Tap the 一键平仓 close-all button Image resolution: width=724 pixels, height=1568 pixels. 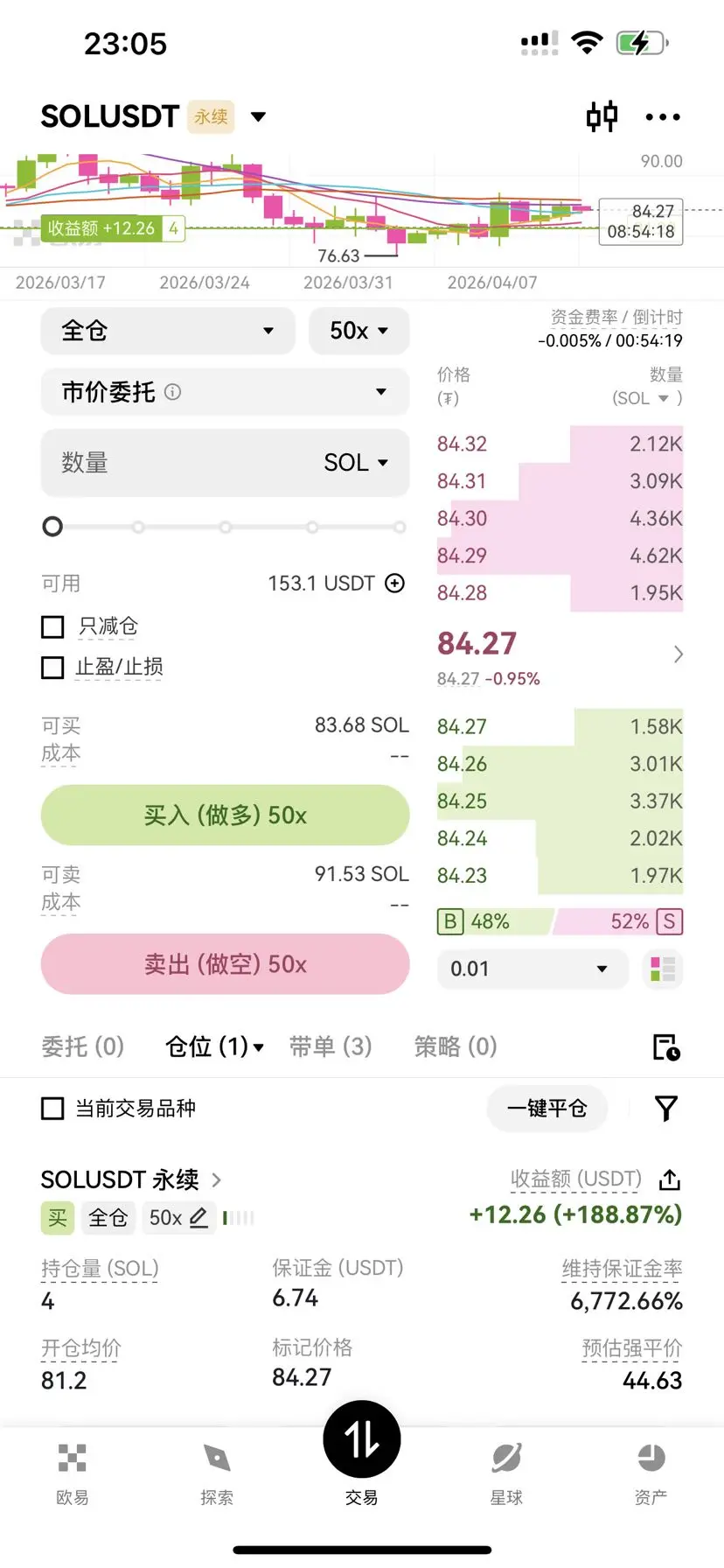point(546,1109)
